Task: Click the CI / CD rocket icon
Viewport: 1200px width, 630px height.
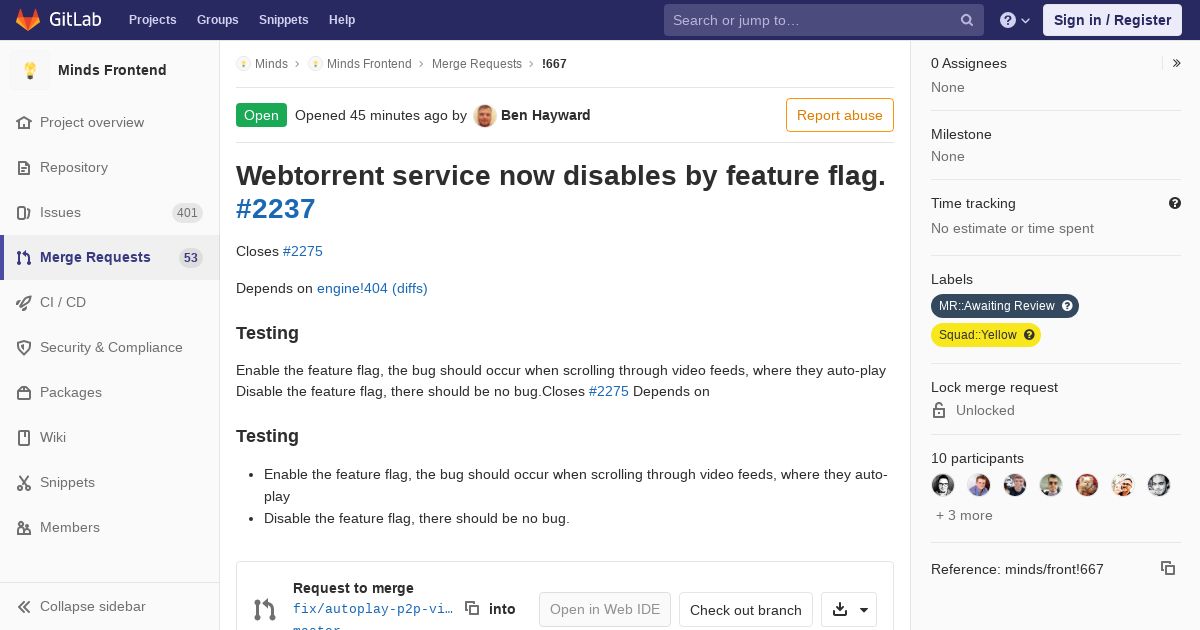Action: [x=24, y=302]
